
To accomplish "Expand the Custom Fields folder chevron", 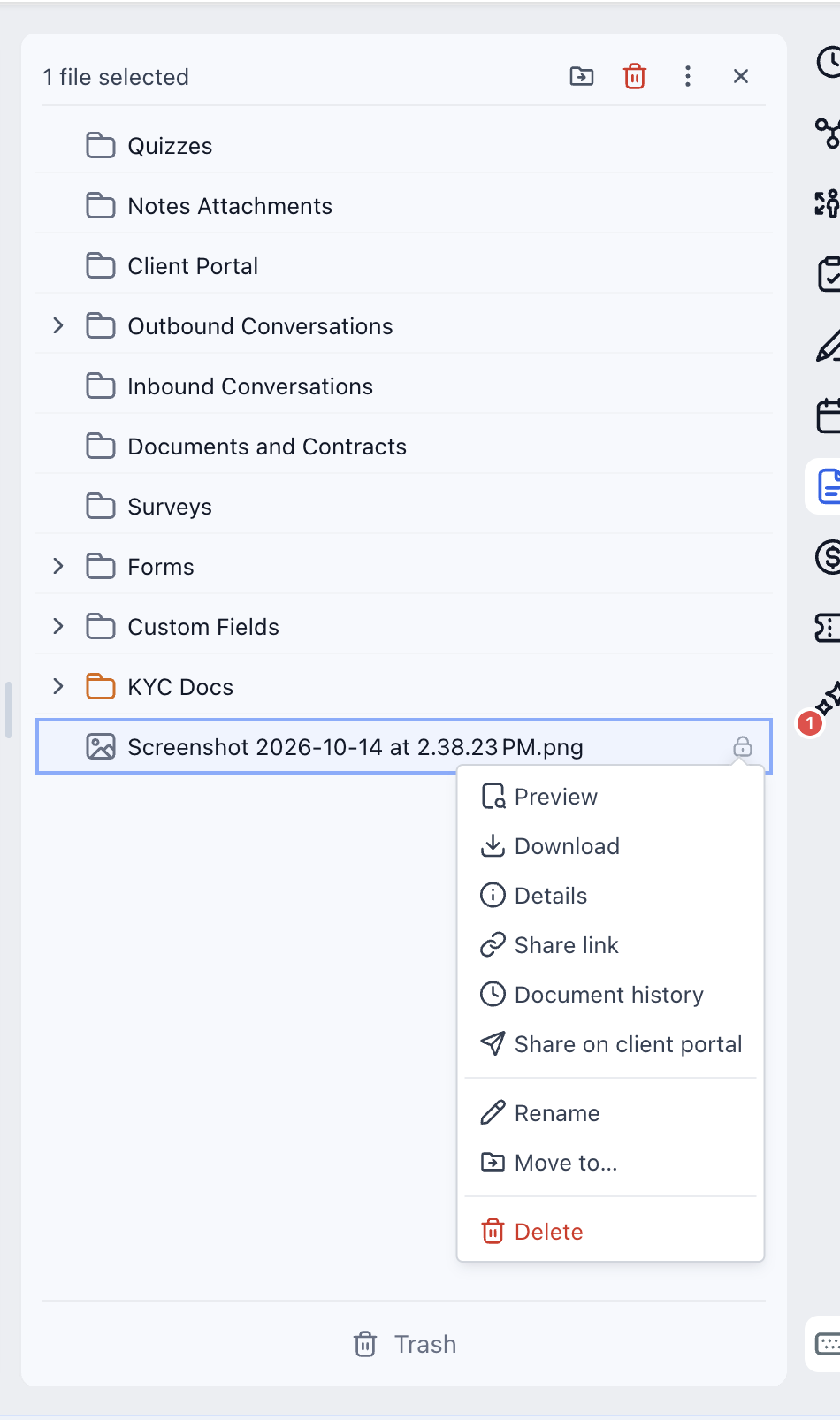I will click(58, 626).
